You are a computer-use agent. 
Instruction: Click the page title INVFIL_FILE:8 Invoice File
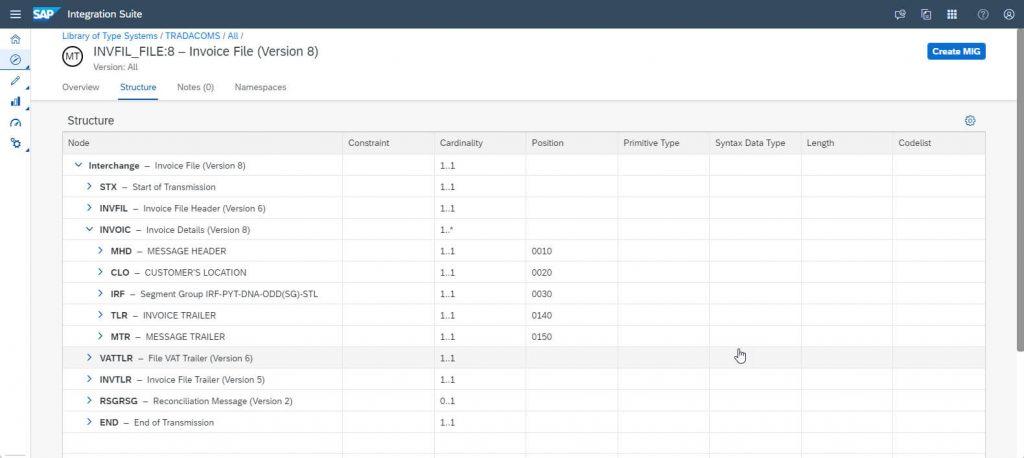click(x=206, y=52)
